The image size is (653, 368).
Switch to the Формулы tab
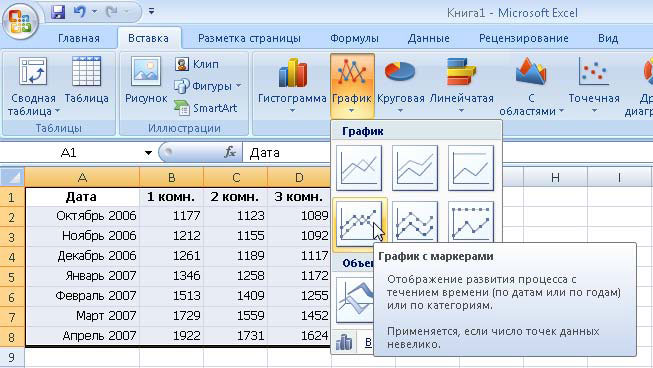click(354, 38)
